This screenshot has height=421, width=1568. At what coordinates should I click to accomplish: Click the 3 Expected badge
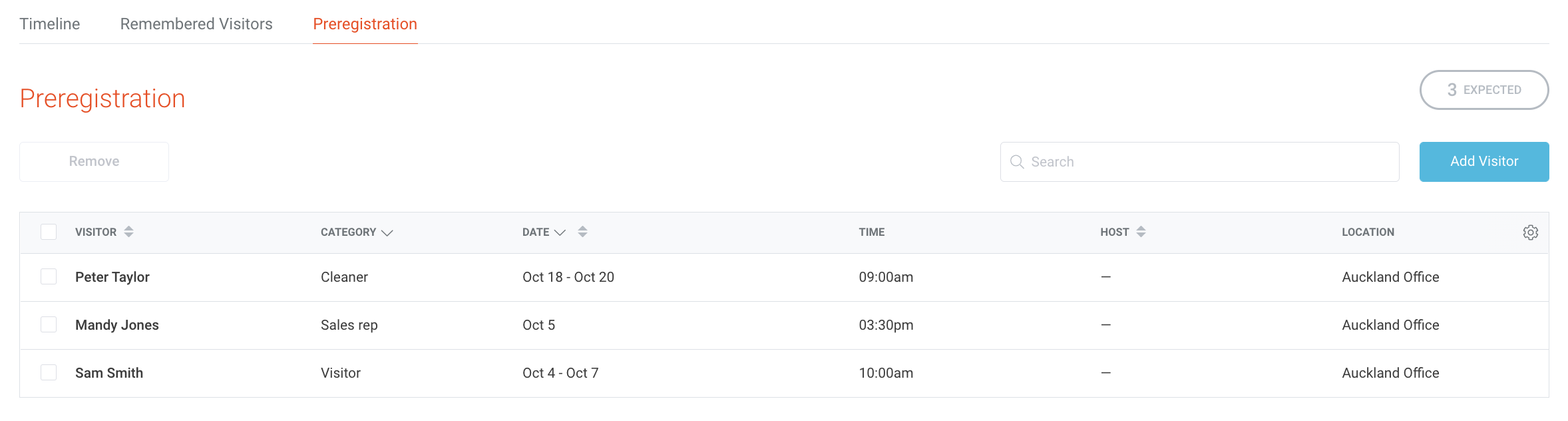[x=1483, y=90]
